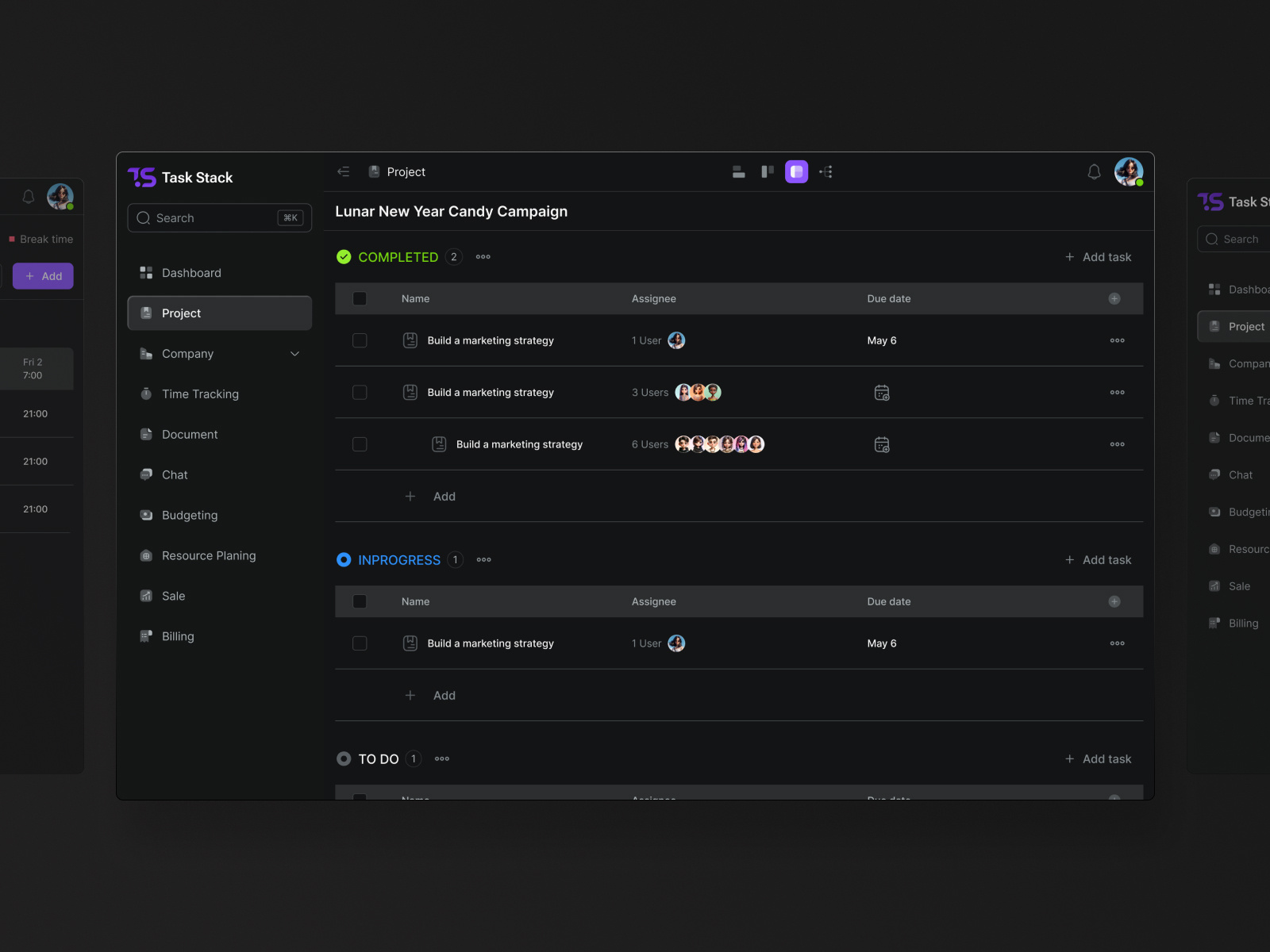Click the purple Add button on the left panel
This screenshot has height=952, width=1270.
click(x=43, y=276)
